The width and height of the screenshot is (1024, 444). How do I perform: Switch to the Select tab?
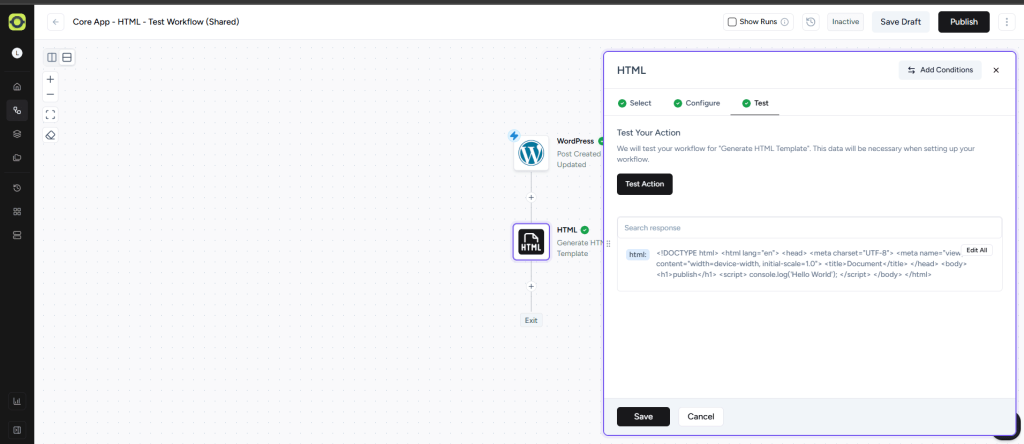pos(634,103)
